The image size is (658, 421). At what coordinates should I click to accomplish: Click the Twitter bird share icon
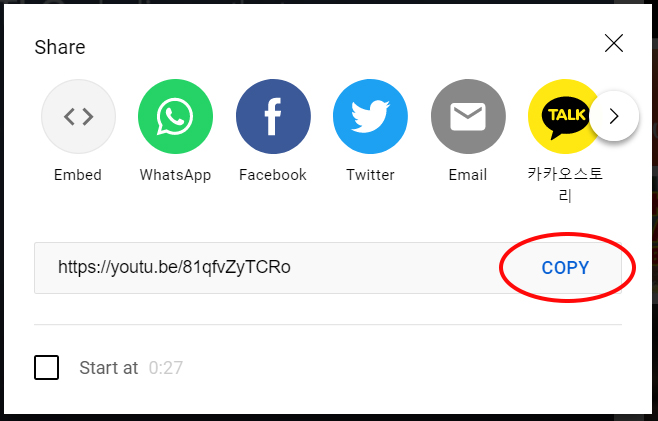370,116
